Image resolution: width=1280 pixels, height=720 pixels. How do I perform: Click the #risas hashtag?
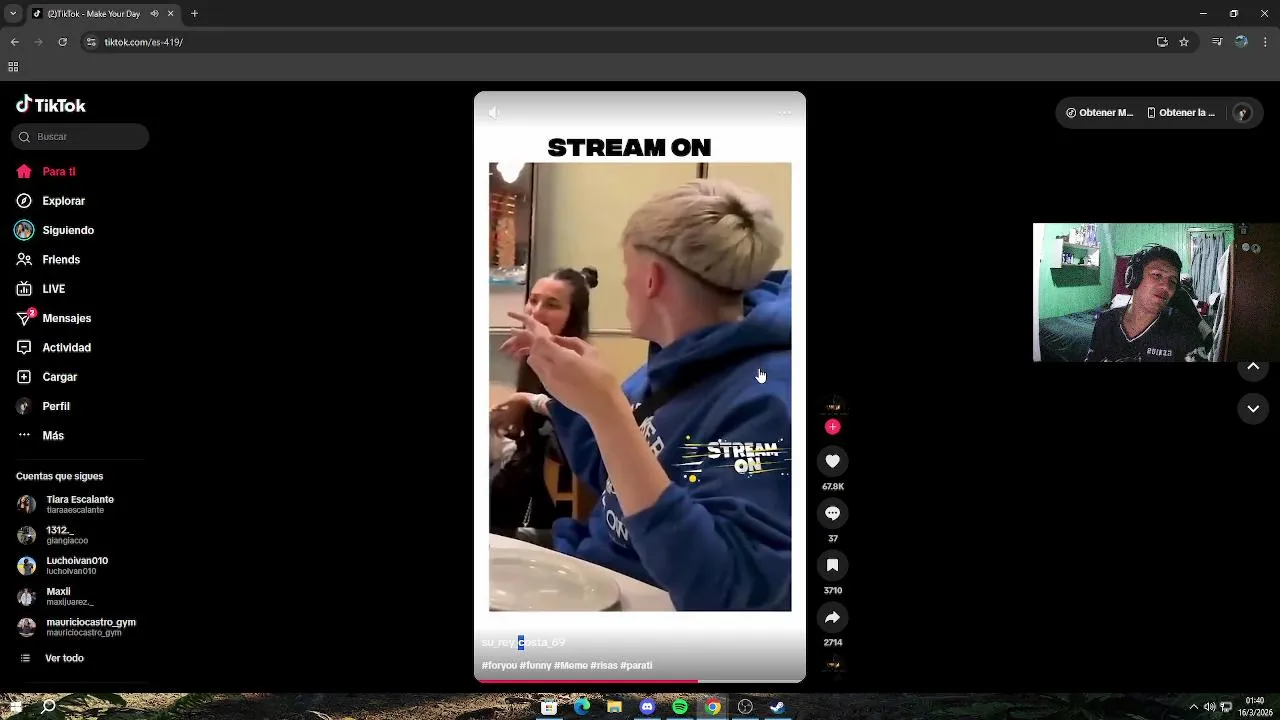604,666
